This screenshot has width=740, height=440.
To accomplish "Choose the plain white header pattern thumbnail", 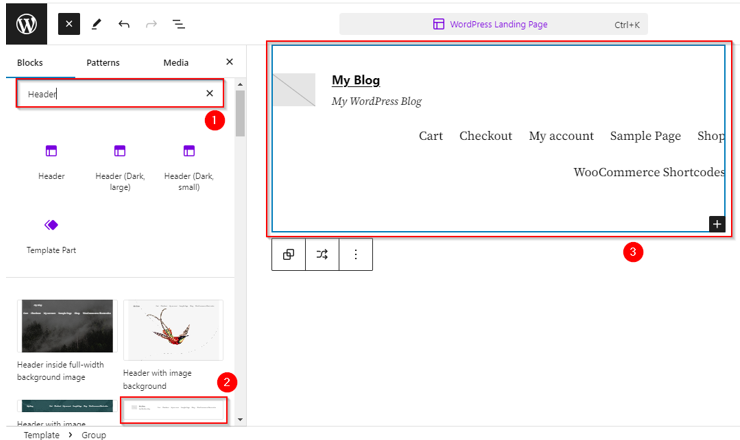I will [x=173, y=410].
